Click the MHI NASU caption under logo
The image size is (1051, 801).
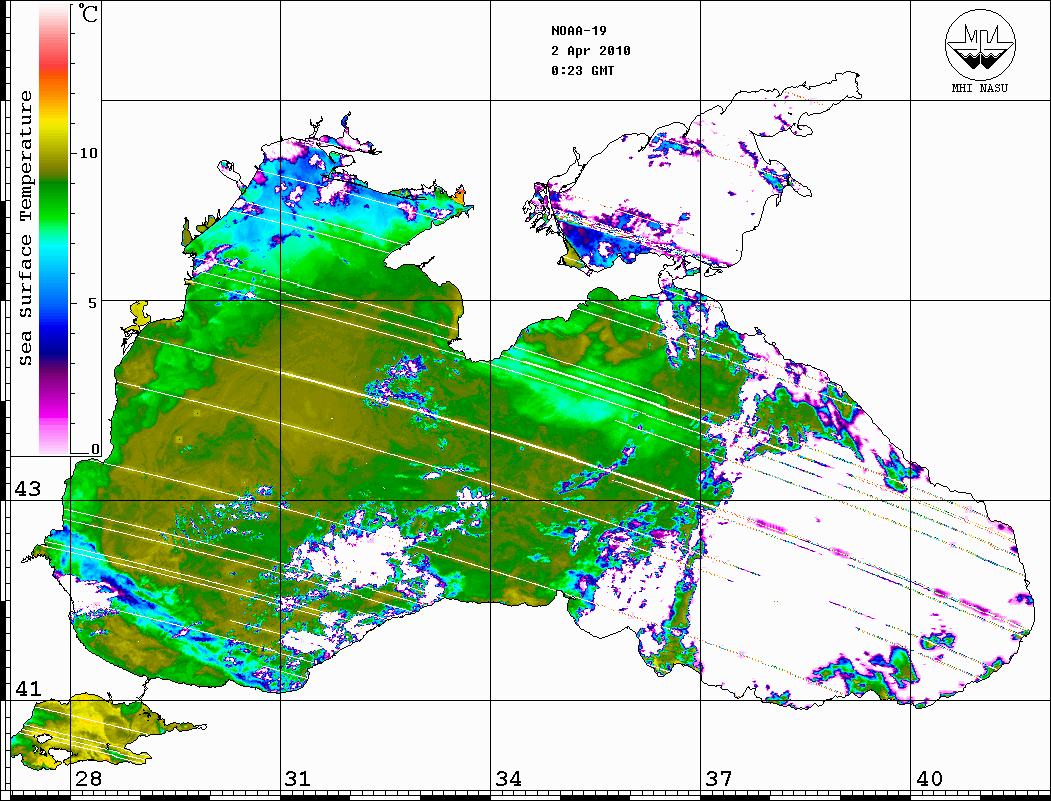point(979,88)
